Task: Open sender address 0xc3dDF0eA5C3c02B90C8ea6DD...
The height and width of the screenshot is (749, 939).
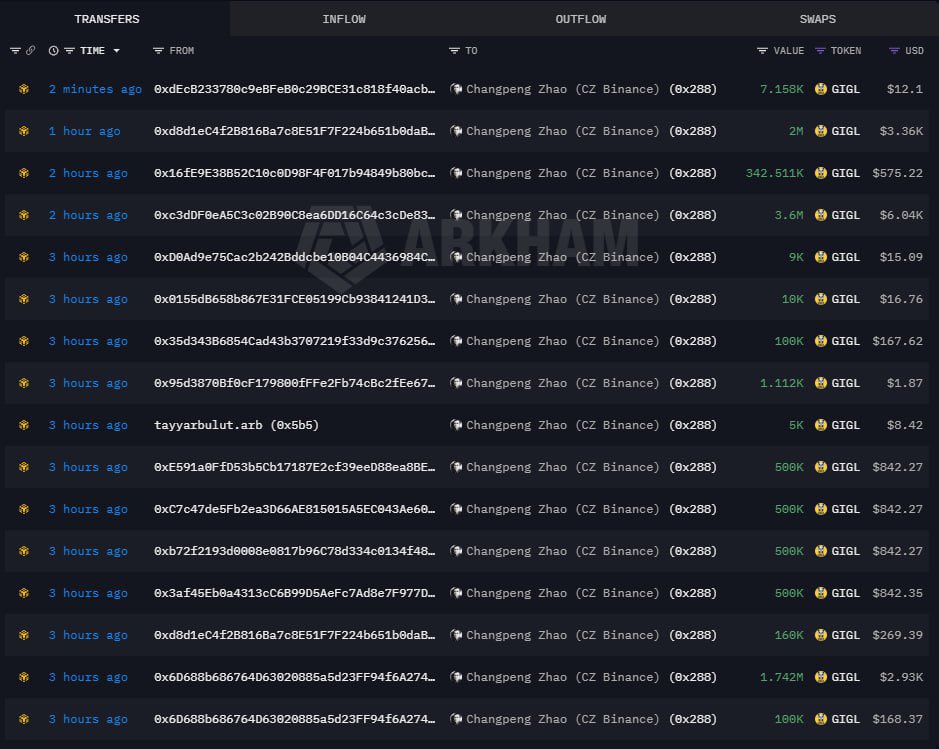Action: (x=295, y=215)
